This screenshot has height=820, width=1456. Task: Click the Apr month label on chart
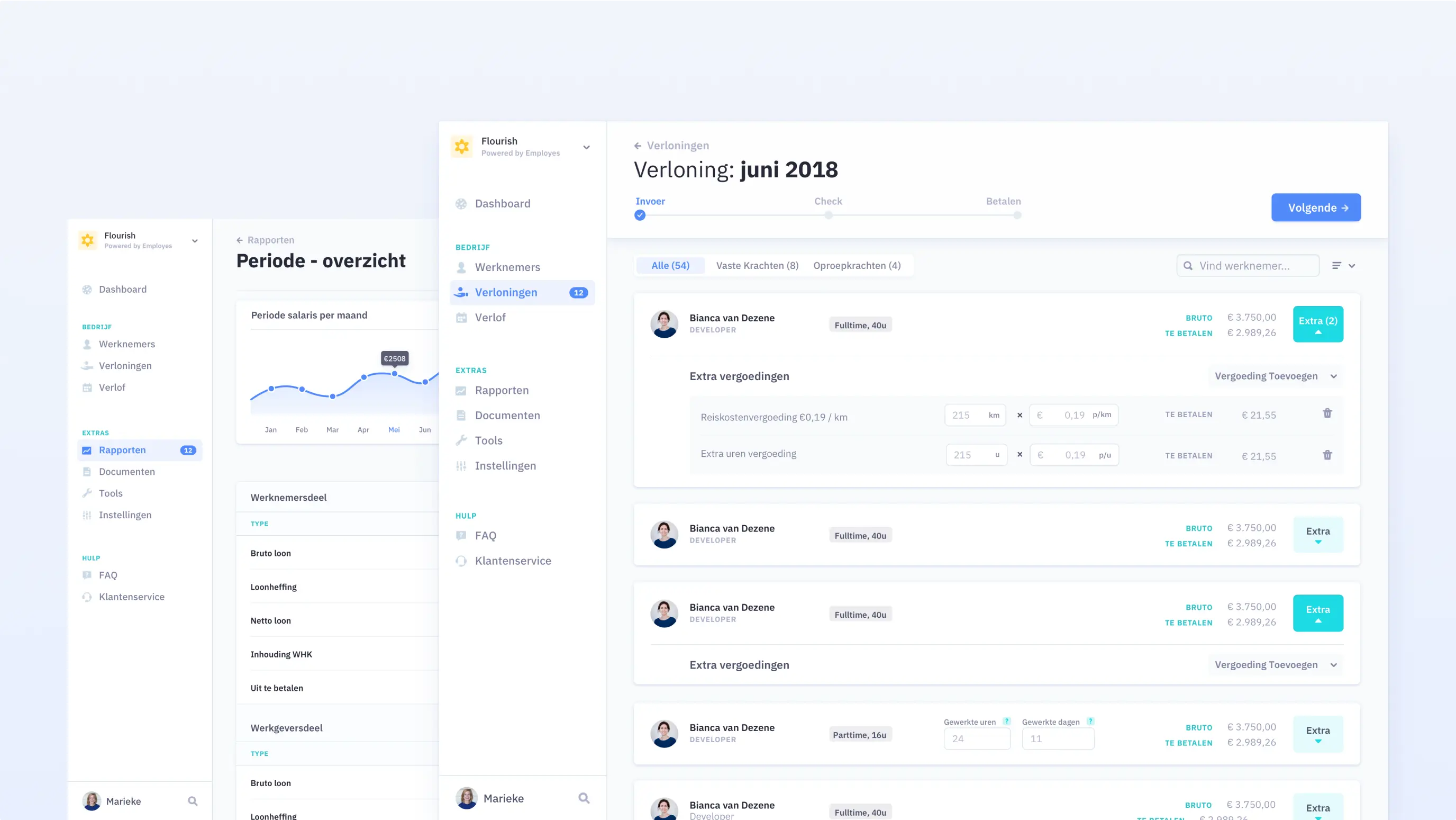point(363,430)
